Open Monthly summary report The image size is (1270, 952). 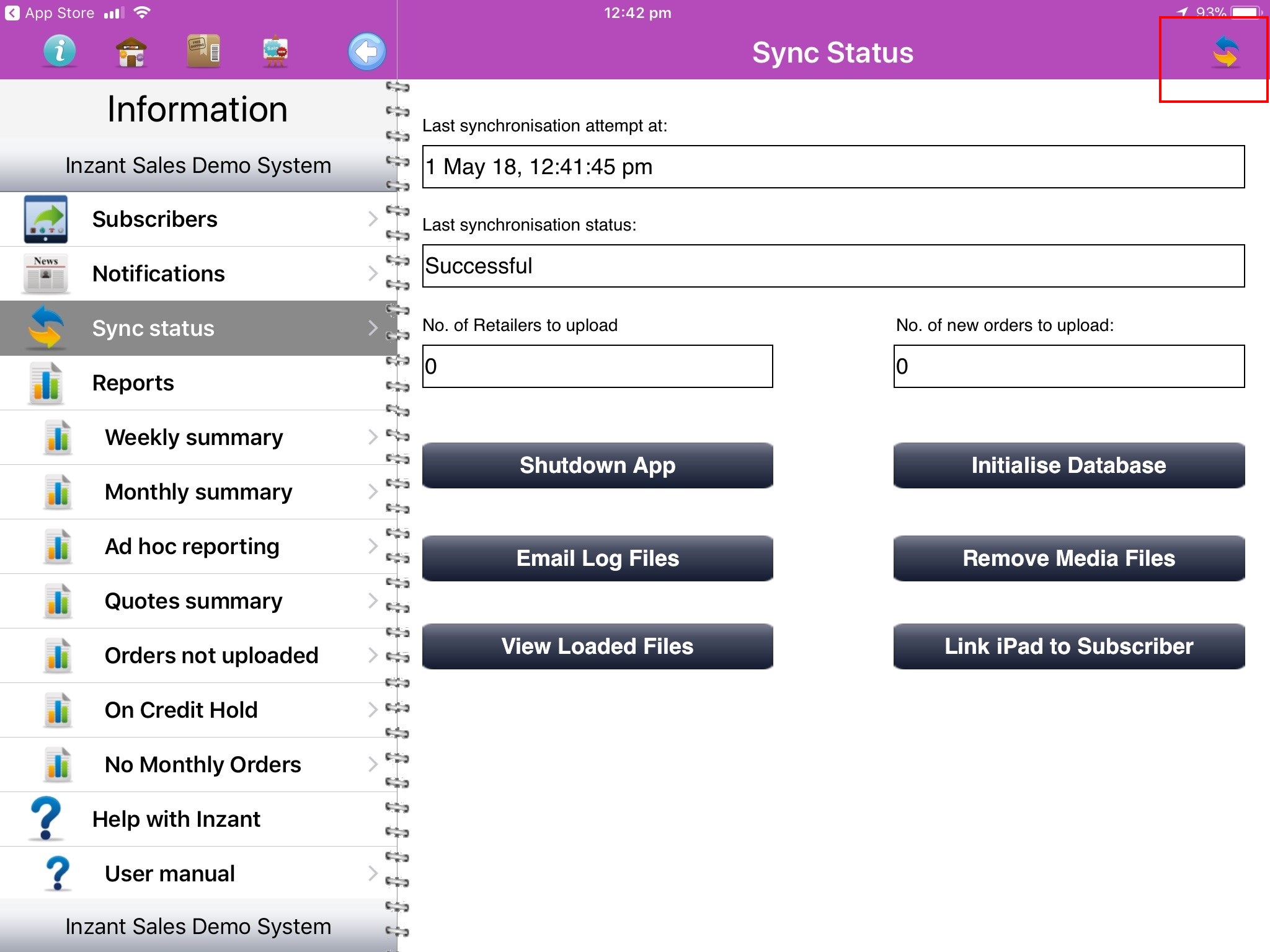coord(198,492)
